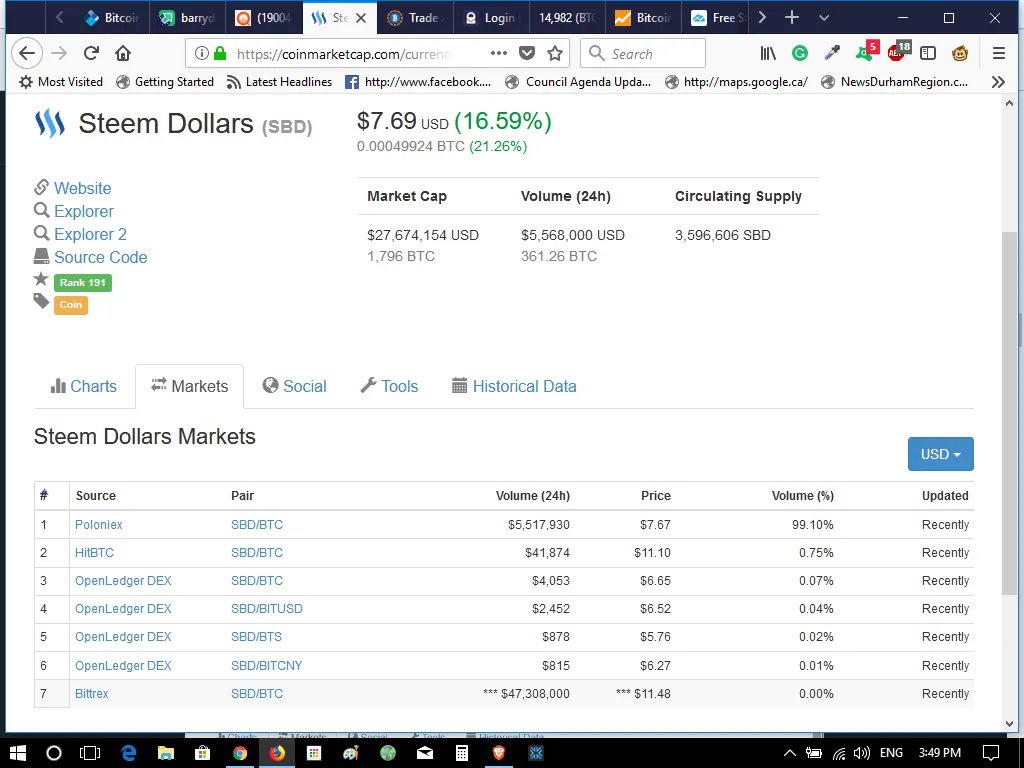This screenshot has height=768, width=1024.
Task: Show site information for coinmarketcap
Action: tap(202, 54)
